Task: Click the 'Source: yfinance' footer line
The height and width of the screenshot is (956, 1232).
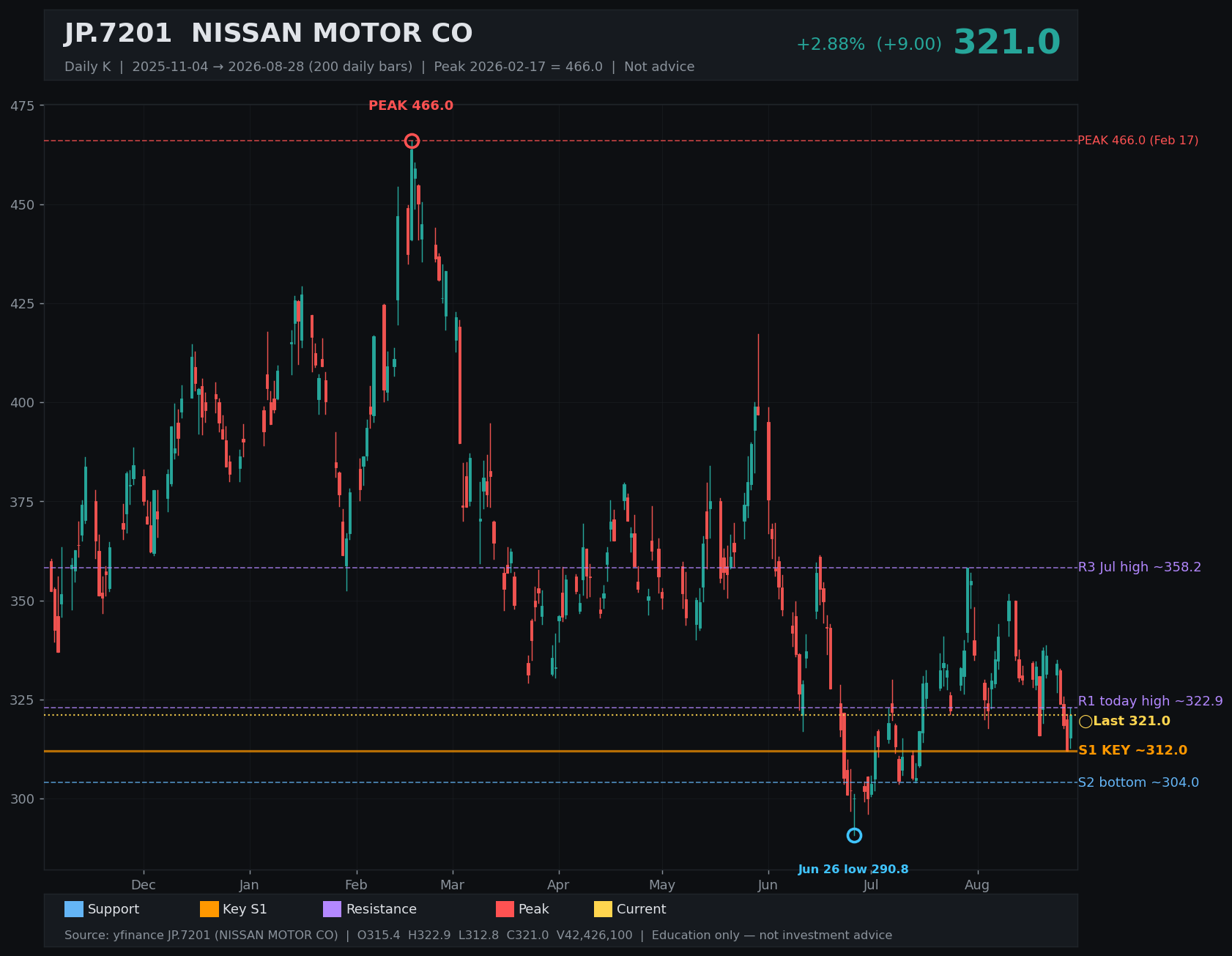Action: tap(478, 935)
